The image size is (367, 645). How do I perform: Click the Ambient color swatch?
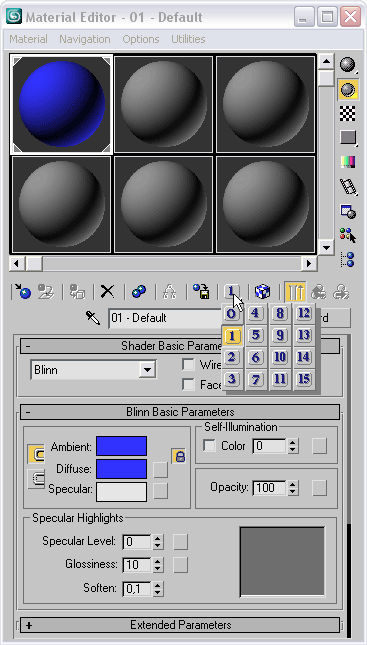(x=121, y=446)
